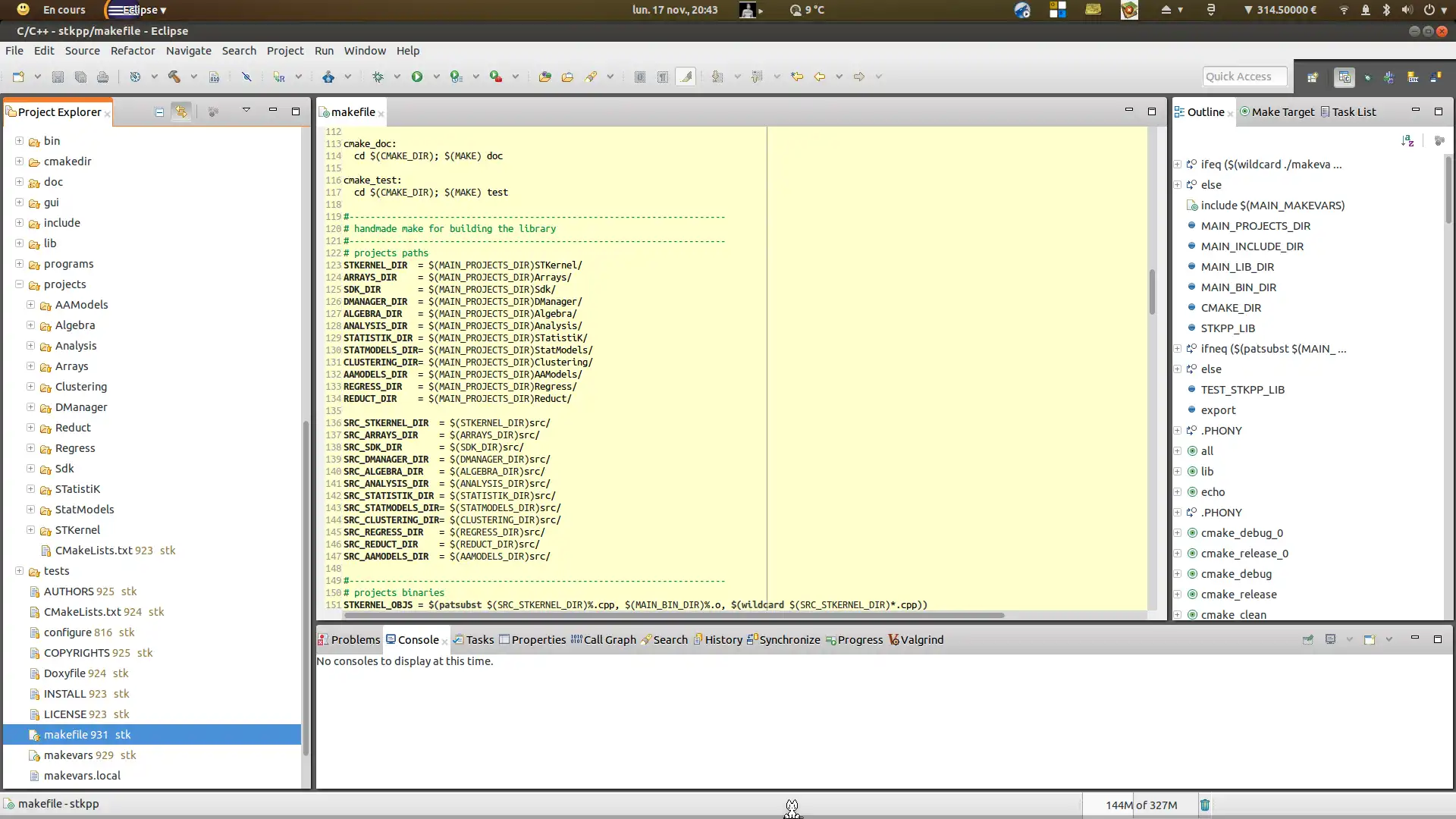1456x819 pixels.
Task: Click cmake_debug target in outline
Action: pos(1236,573)
